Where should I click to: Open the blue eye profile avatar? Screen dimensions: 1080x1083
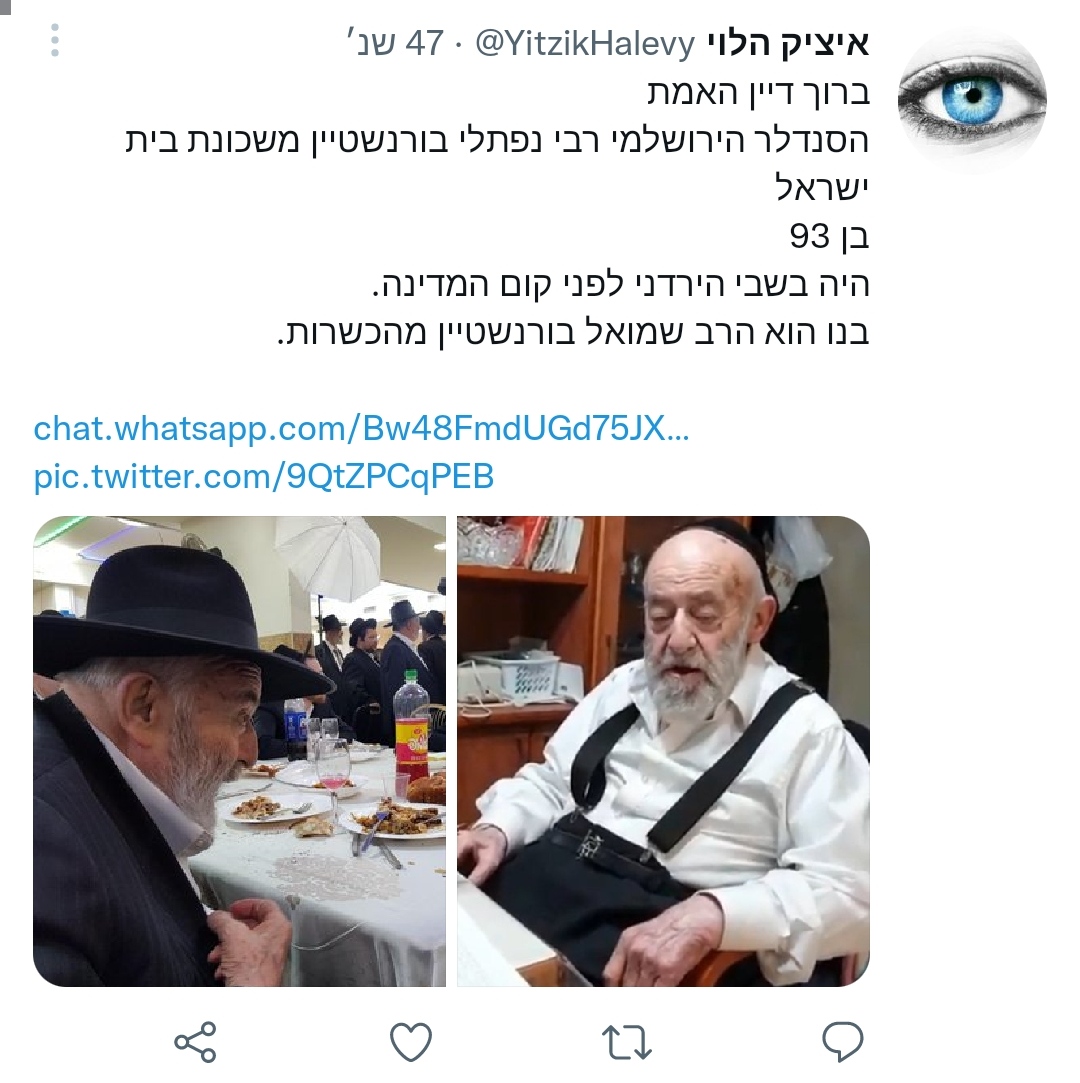click(972, 99)
